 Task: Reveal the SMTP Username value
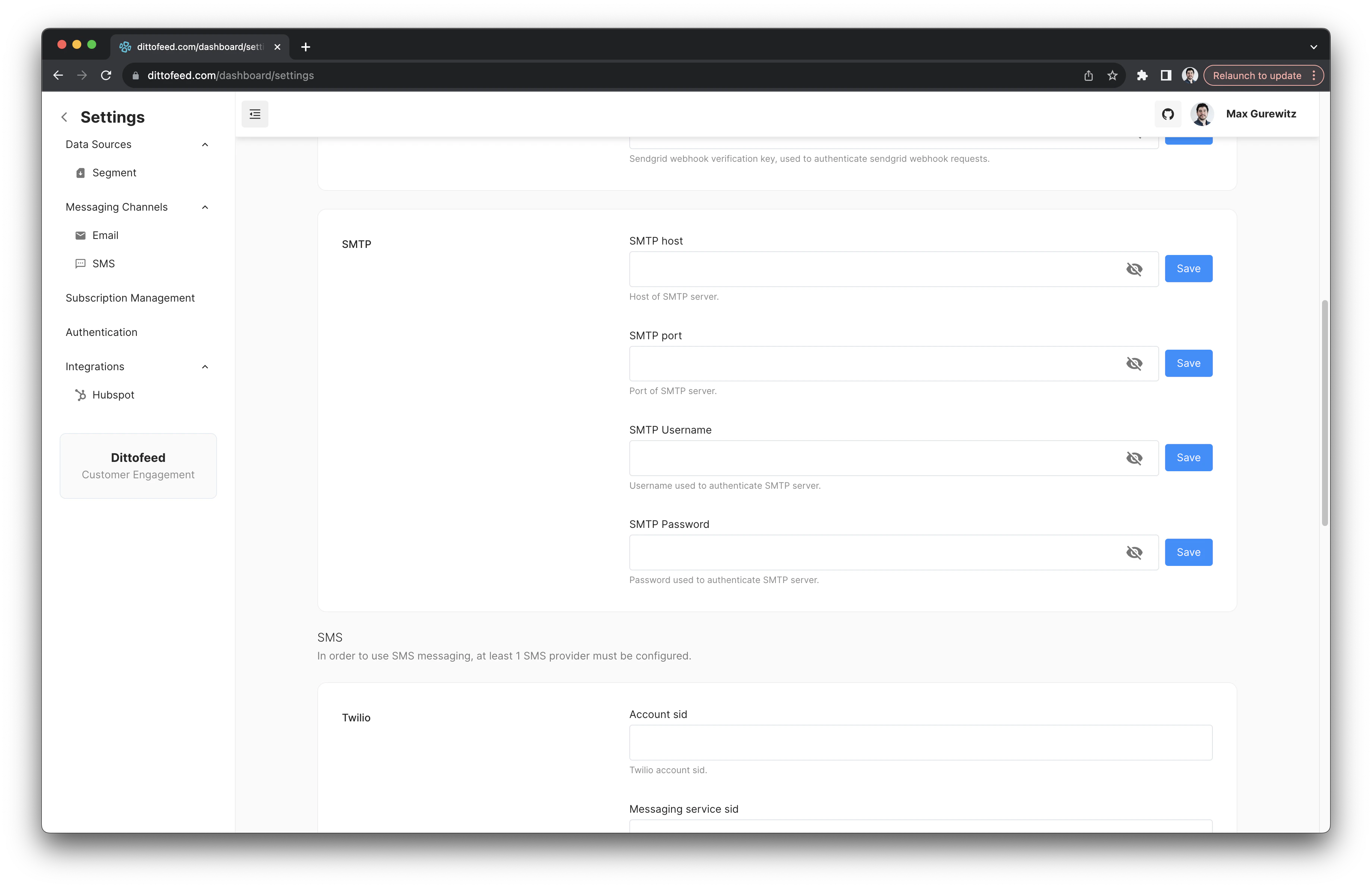pyautogui.click(x=1134, y=458)
